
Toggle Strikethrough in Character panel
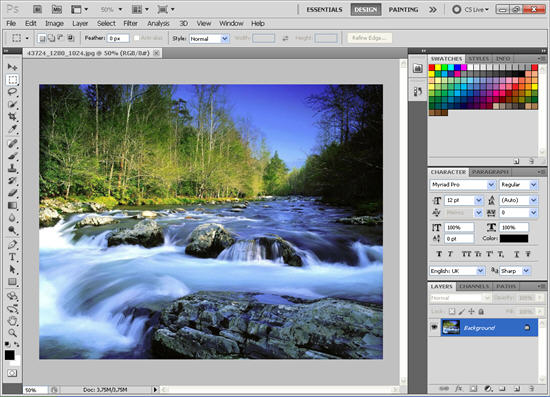click(x=528, y=254)
